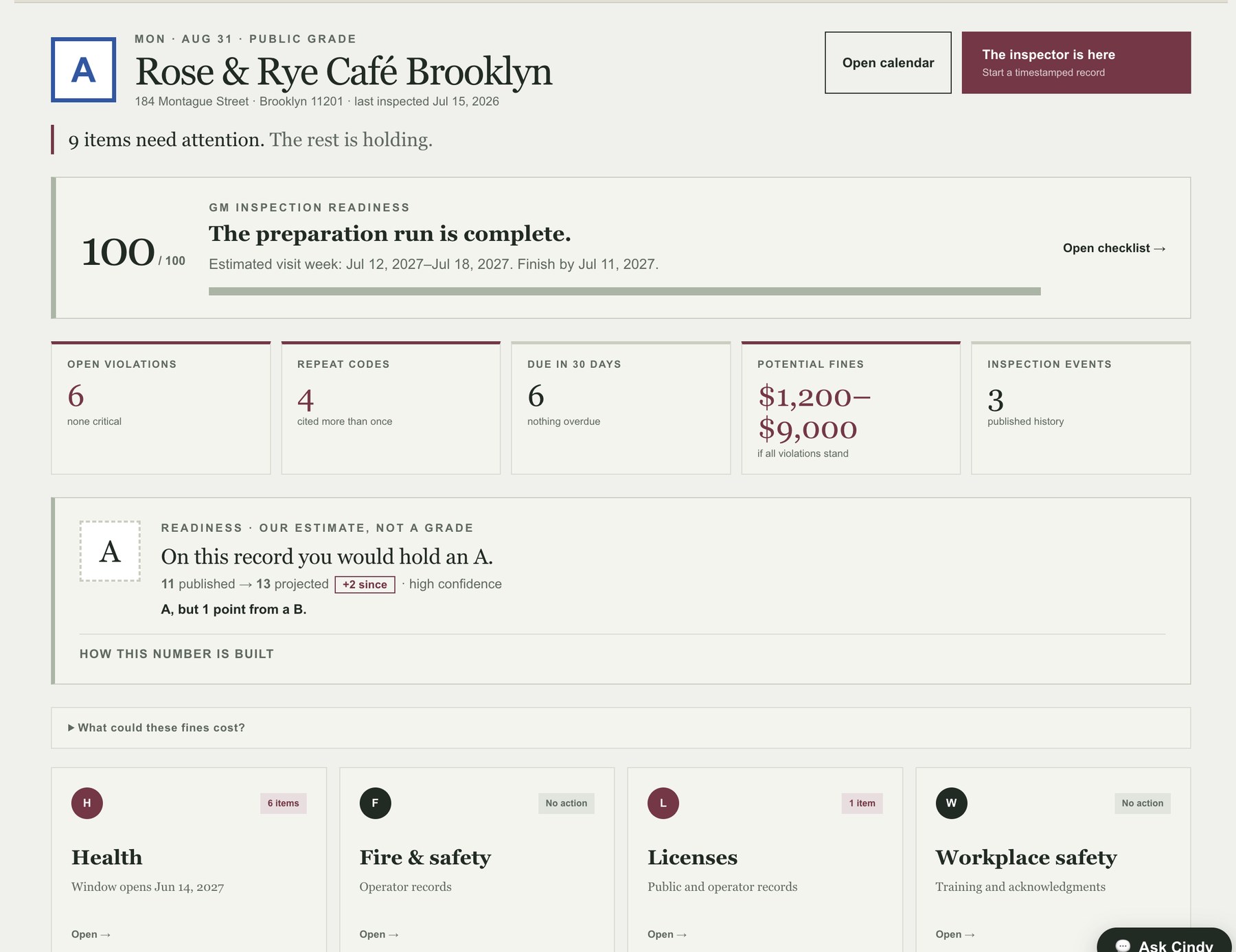Click the Workplace safety W icon
1236x952 pixels.
click(951, 803)
